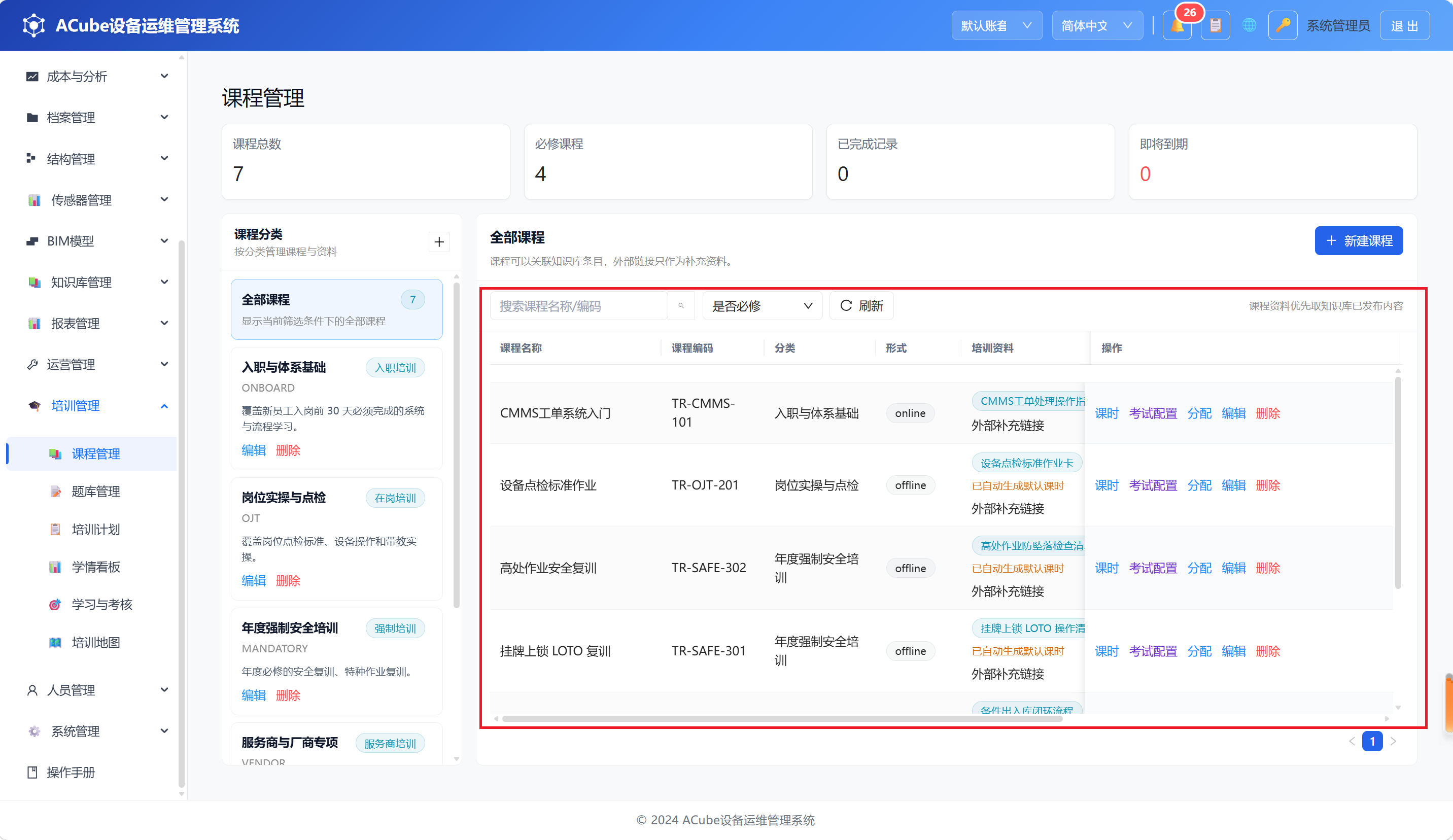Click the search magnifier icon button

click(x=681, y=305)
